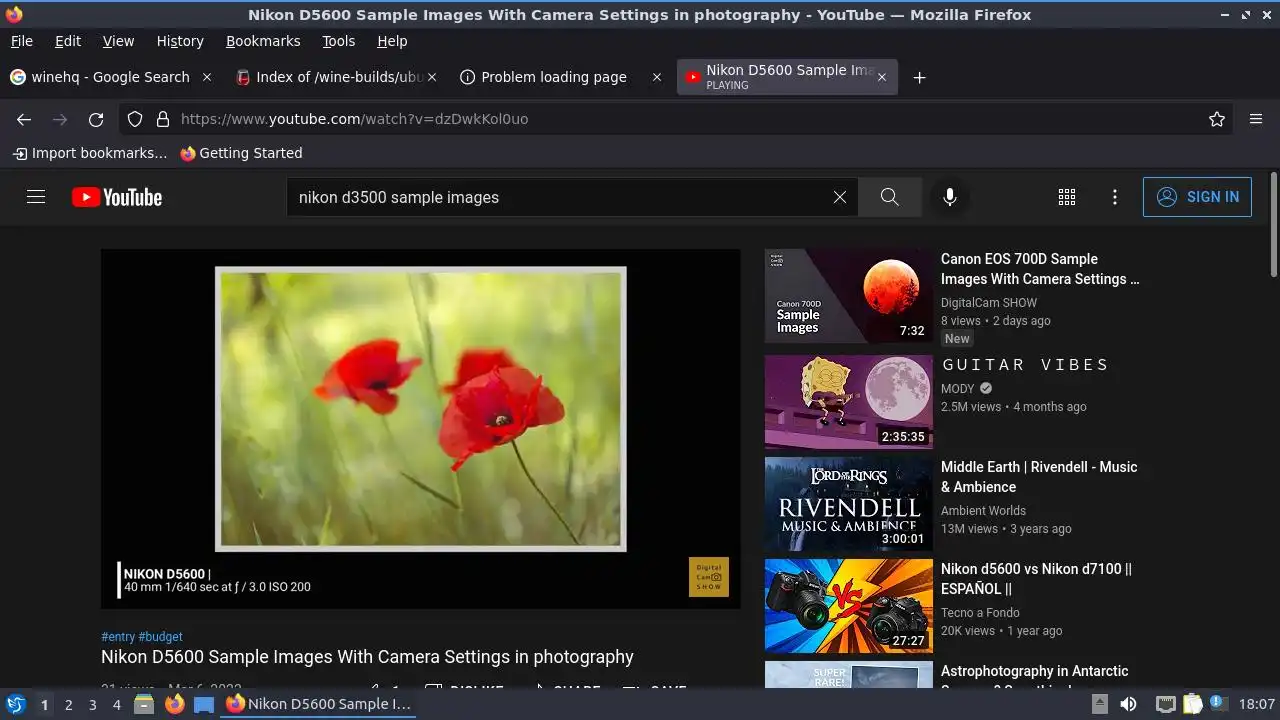The height and width of the screenshot is (720, 1280).
Task: Switch to workspace 4
Action: click(117, 705)
